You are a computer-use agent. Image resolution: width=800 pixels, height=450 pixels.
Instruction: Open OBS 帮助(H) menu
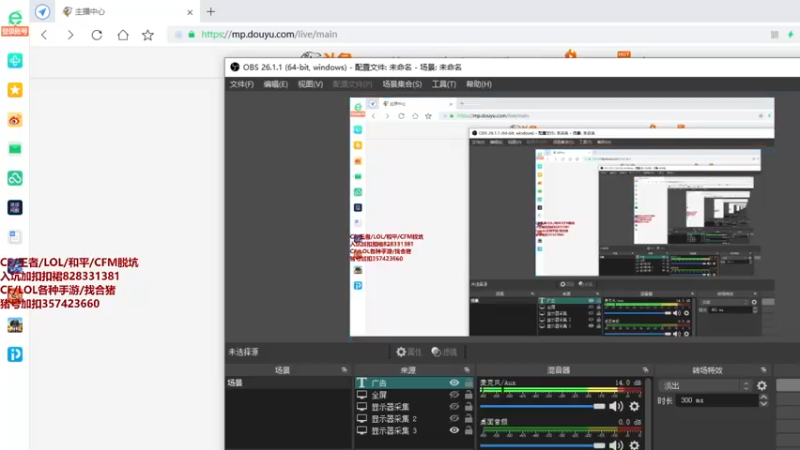click(479, 84)
